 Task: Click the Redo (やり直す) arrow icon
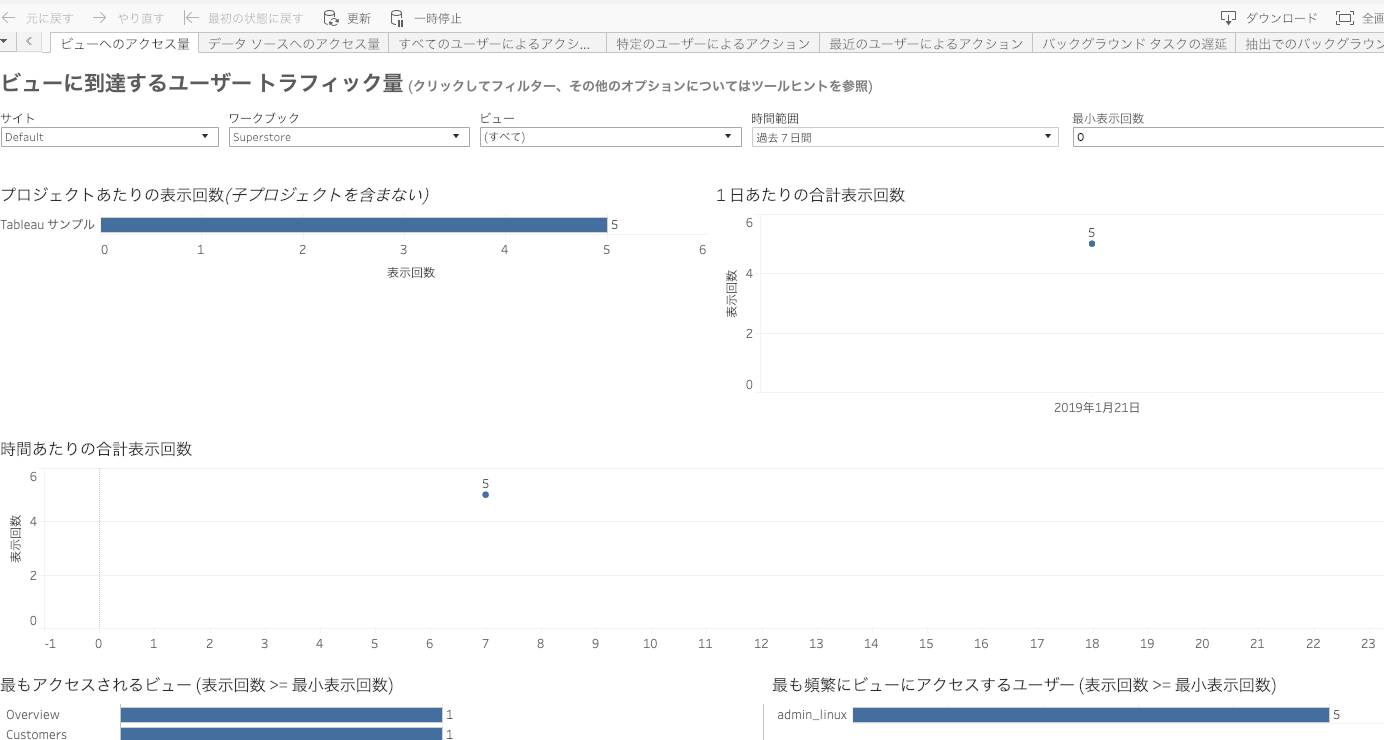[x=100, y=18]
